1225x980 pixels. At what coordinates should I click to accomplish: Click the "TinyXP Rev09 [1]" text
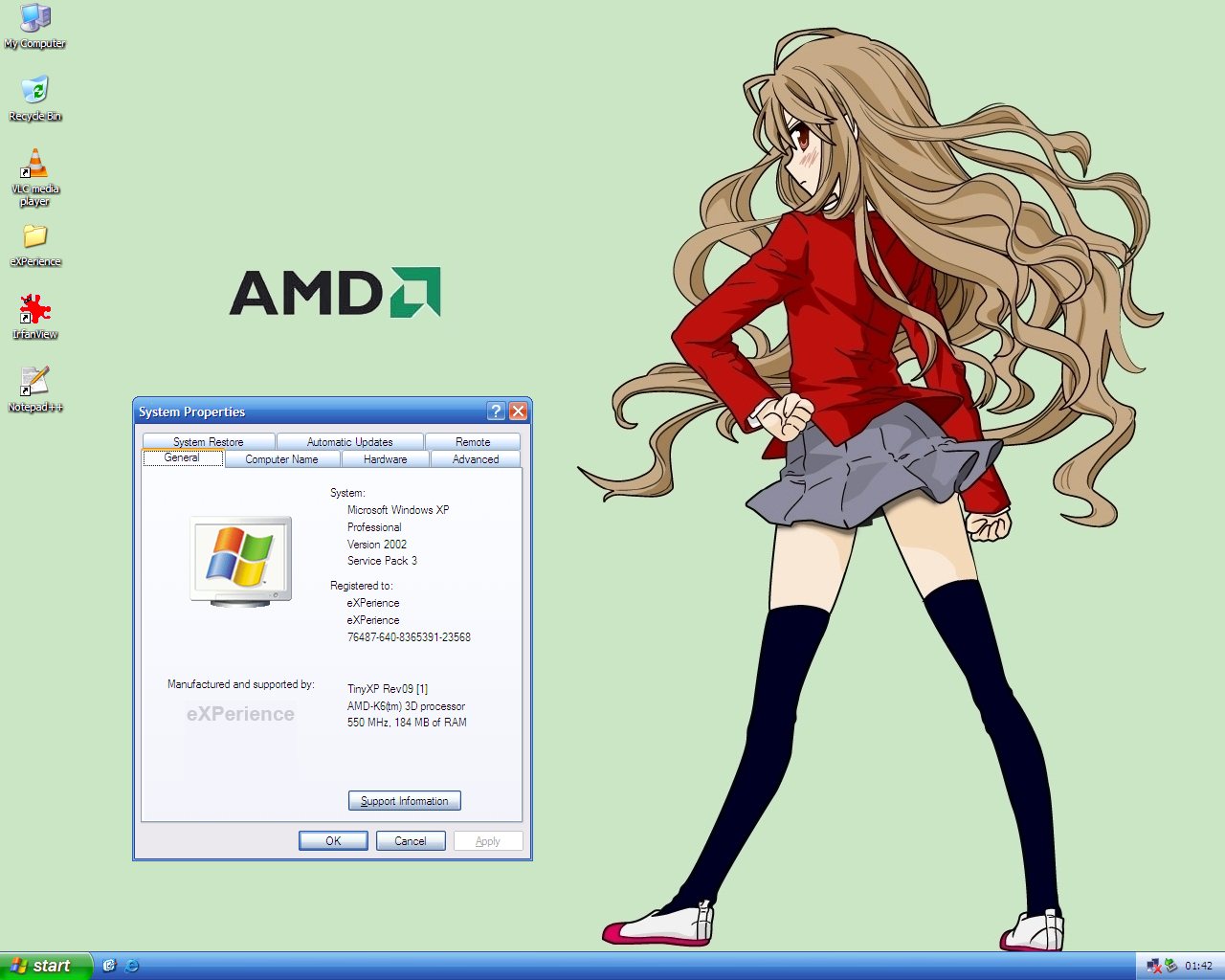pyautogui.click(x=388, y=689)
